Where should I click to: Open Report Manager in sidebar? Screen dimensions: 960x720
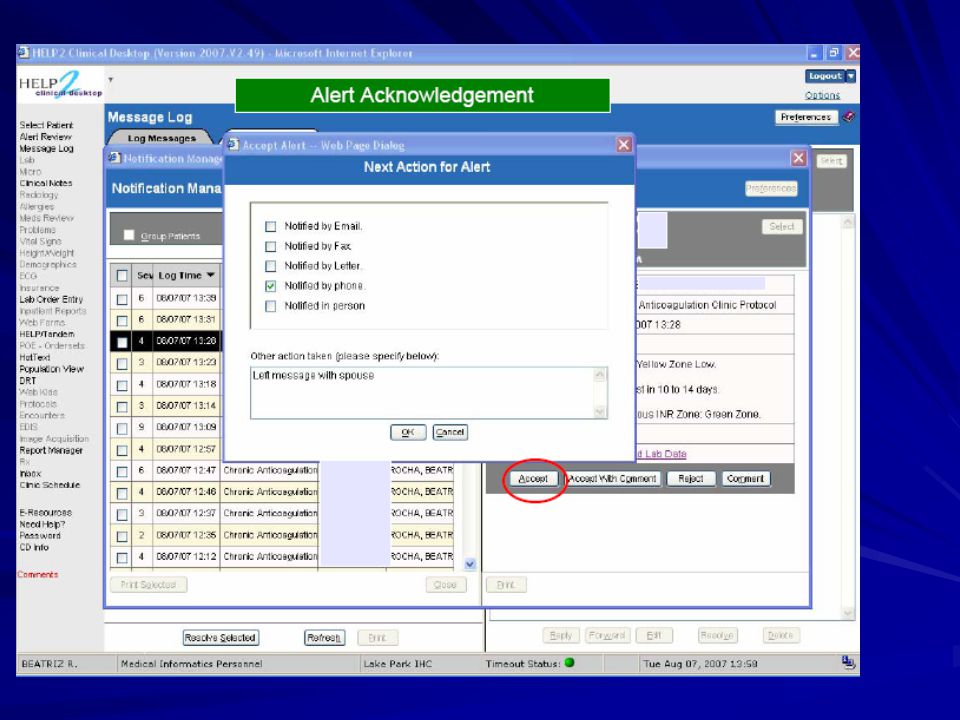click(51, 451)
